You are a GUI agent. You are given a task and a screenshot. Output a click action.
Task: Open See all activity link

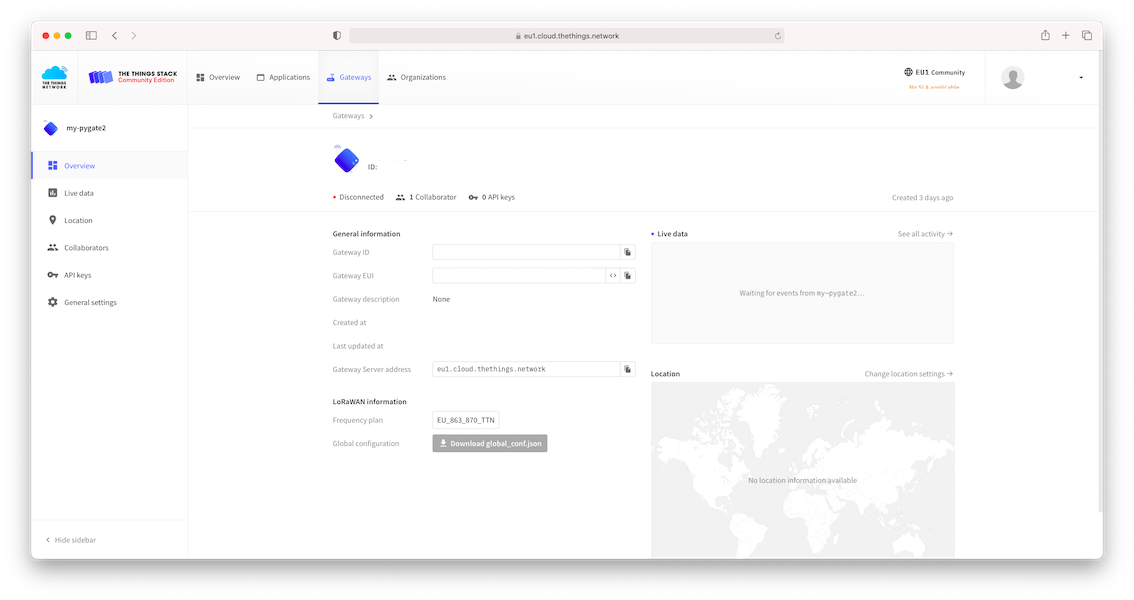[x=925, y=234]
